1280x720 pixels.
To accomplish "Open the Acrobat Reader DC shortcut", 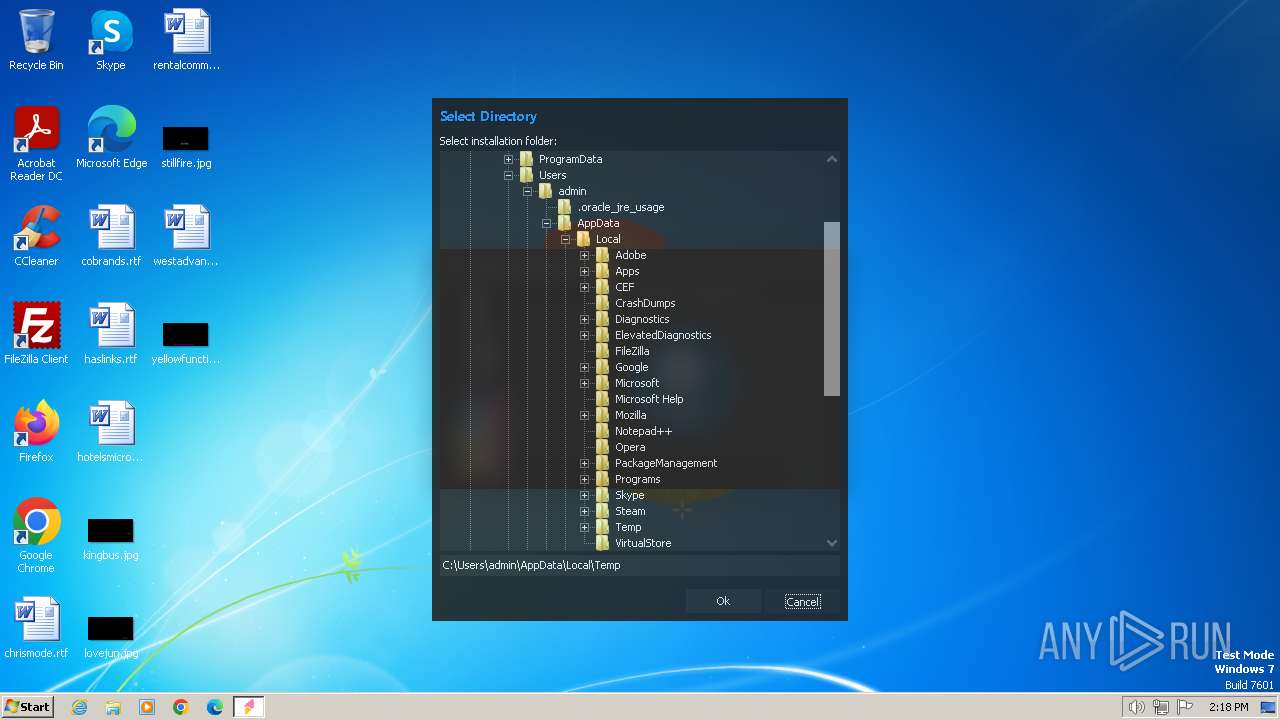I will 36,143.
